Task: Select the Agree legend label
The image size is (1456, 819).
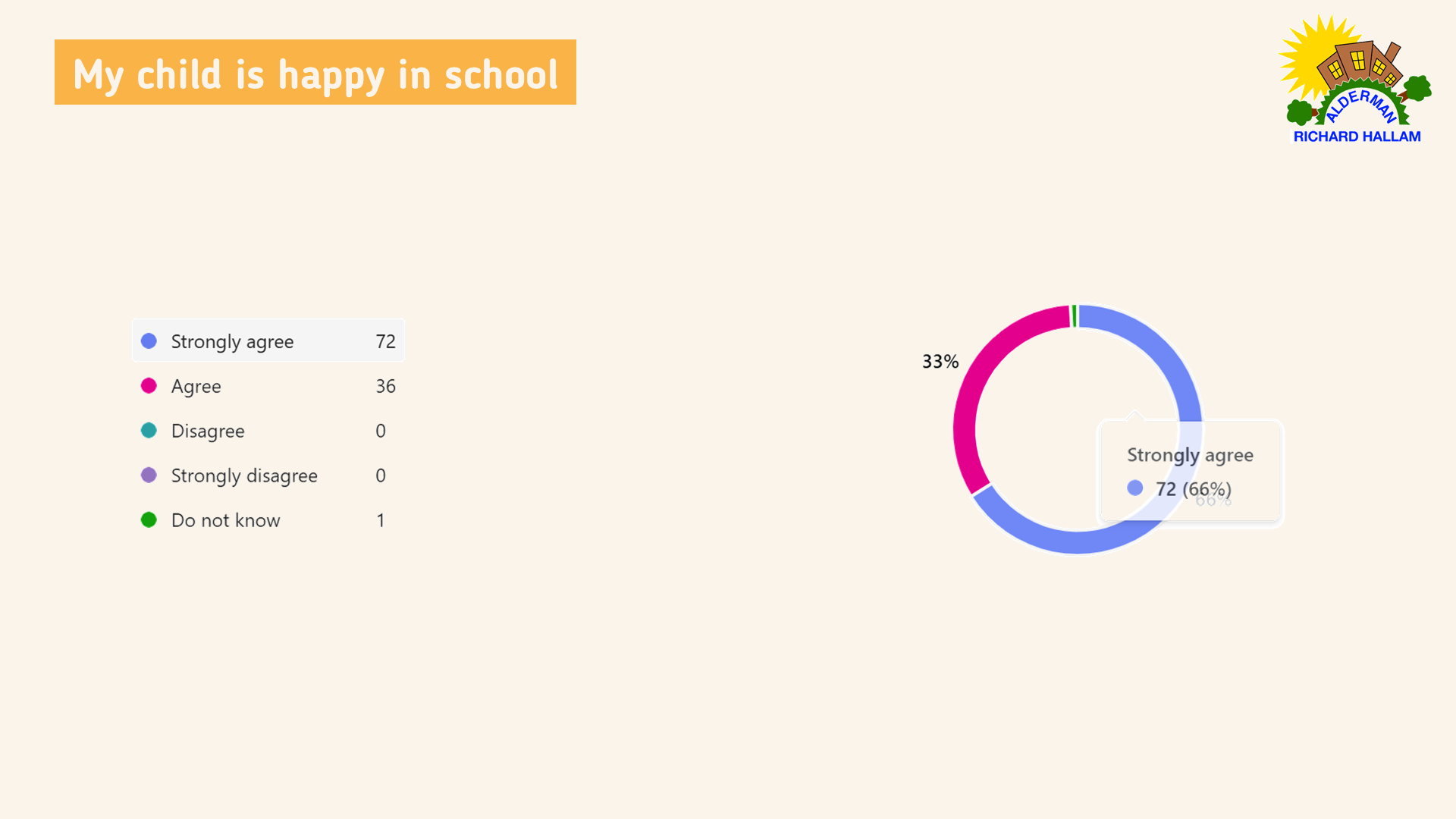Action: [196, 387]
